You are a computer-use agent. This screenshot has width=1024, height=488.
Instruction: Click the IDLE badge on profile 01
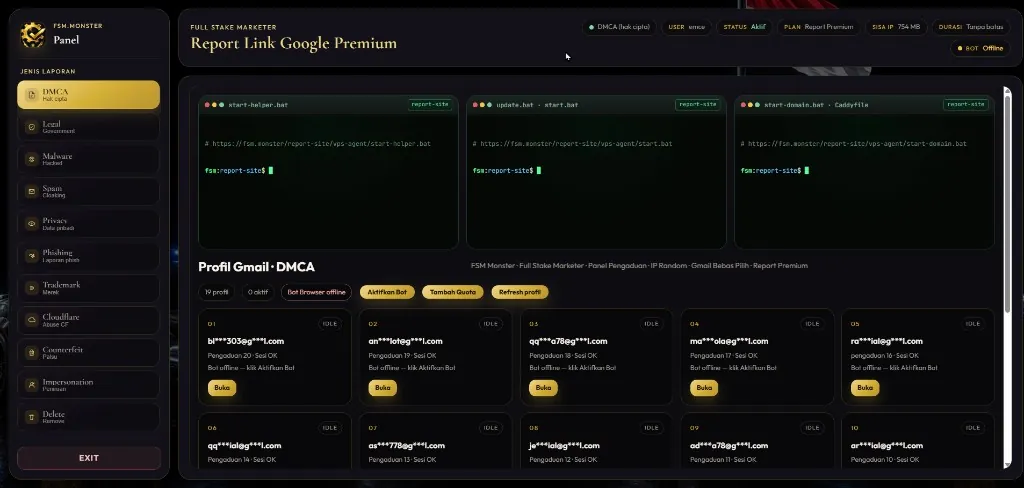click(330, 323)
